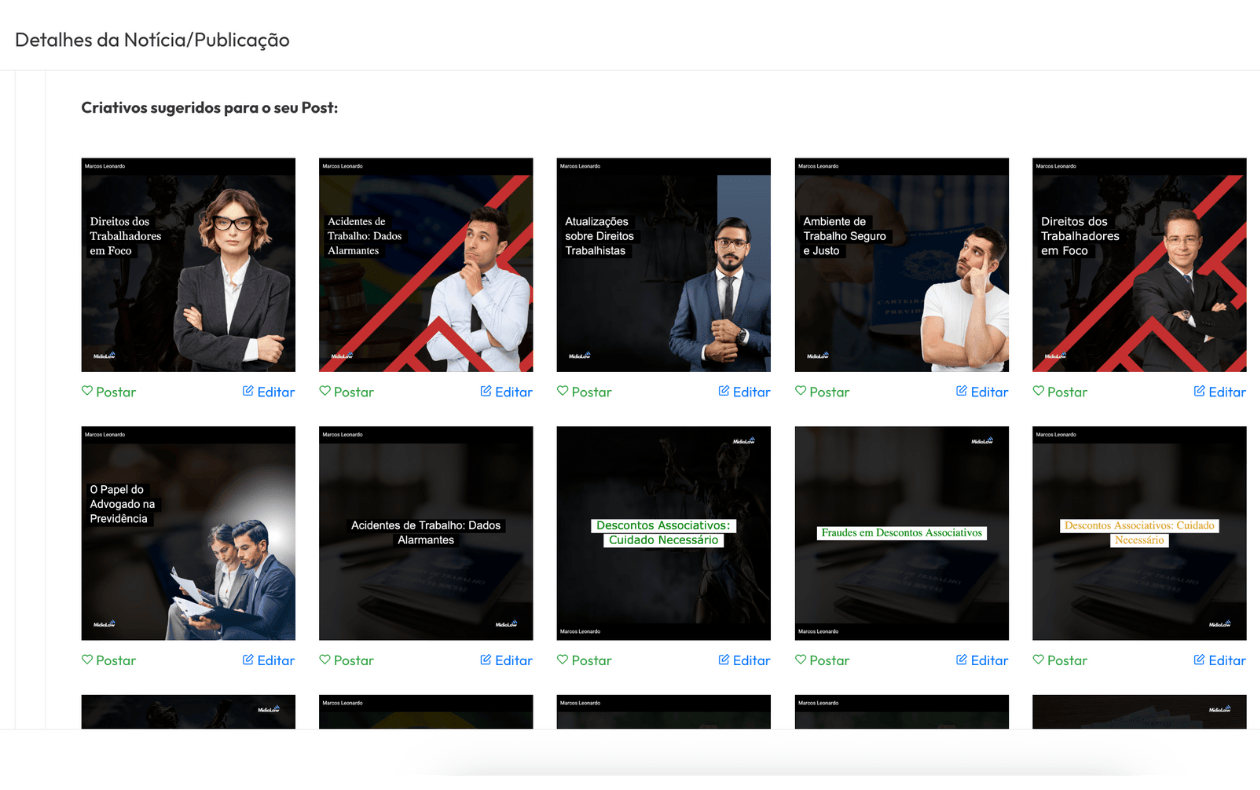Click heart icon under woman's Direitos dos Trabalhadores card
1260x790 pixels.
pyautogui.click(x=87, y=391)
